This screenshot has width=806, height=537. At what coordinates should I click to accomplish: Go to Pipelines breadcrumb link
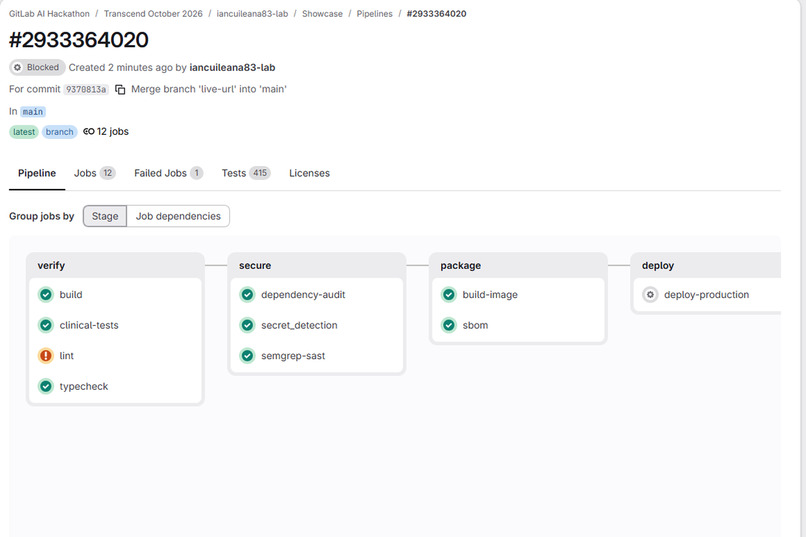click(374, 14)
